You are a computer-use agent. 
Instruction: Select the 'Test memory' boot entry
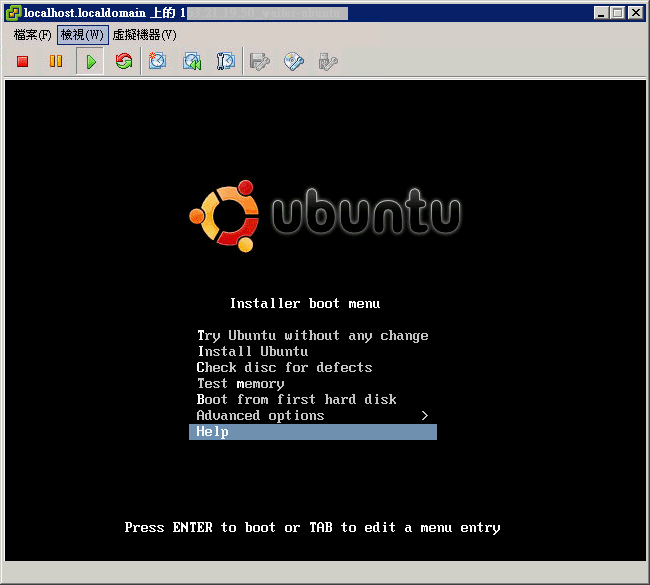[x=313, y=384]
